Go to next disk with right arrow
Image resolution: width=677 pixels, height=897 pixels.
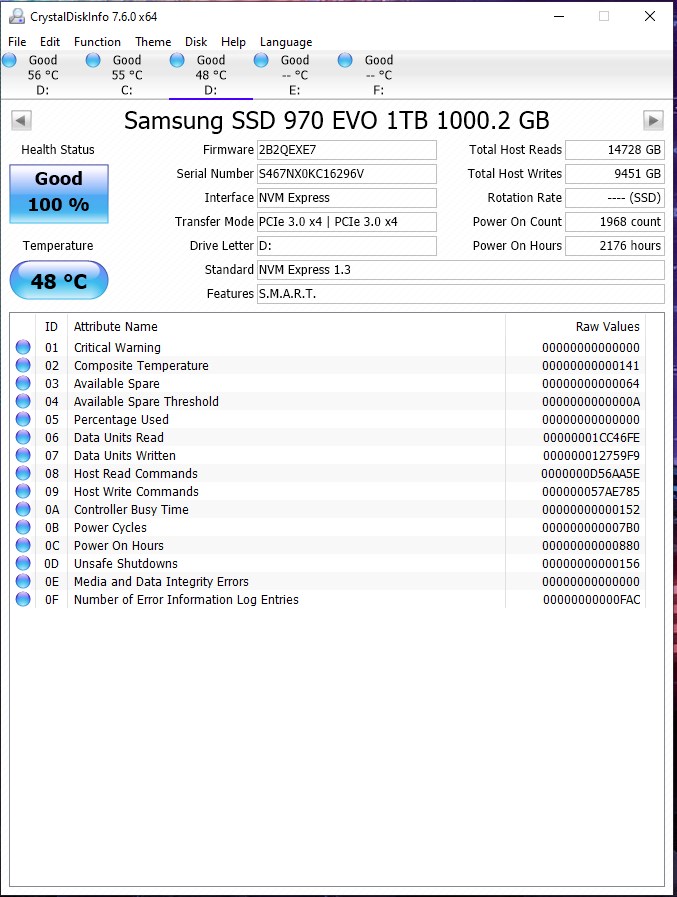[654, 121]
